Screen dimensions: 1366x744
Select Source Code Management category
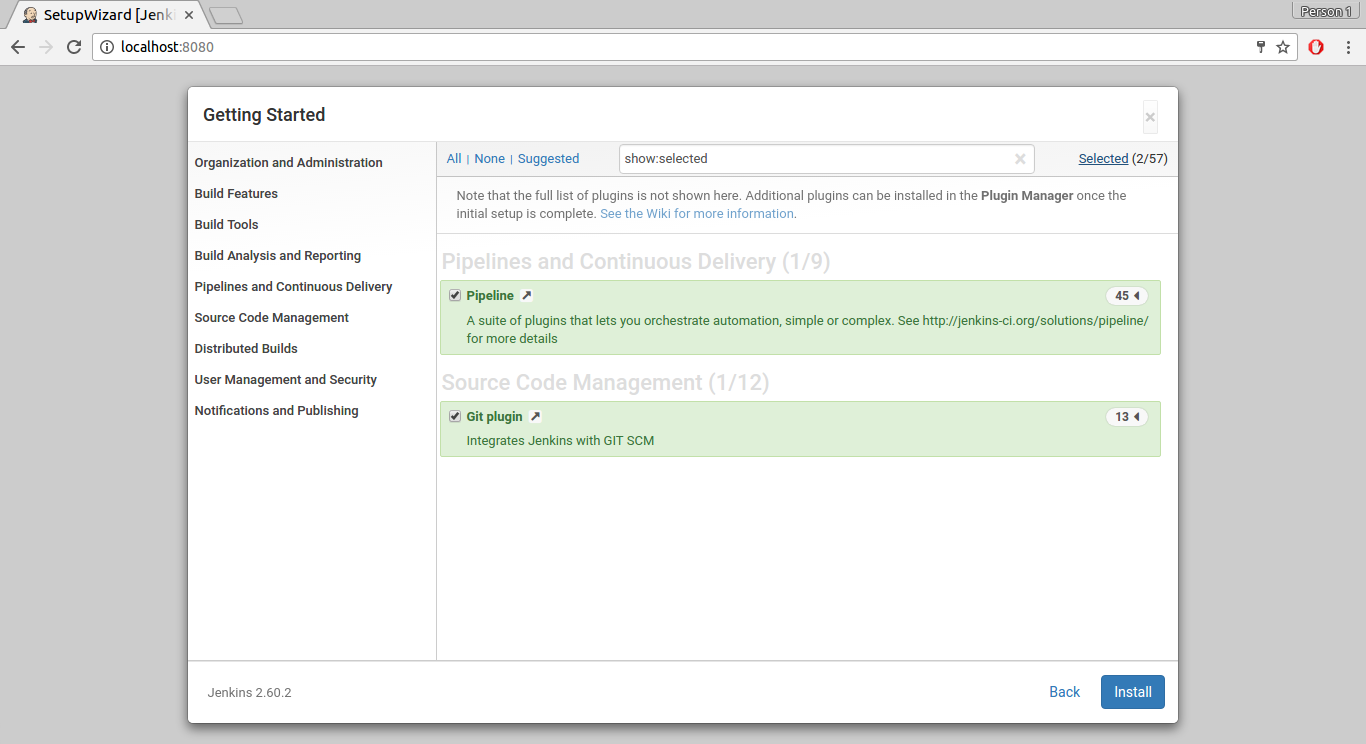[x=272, y=318]
